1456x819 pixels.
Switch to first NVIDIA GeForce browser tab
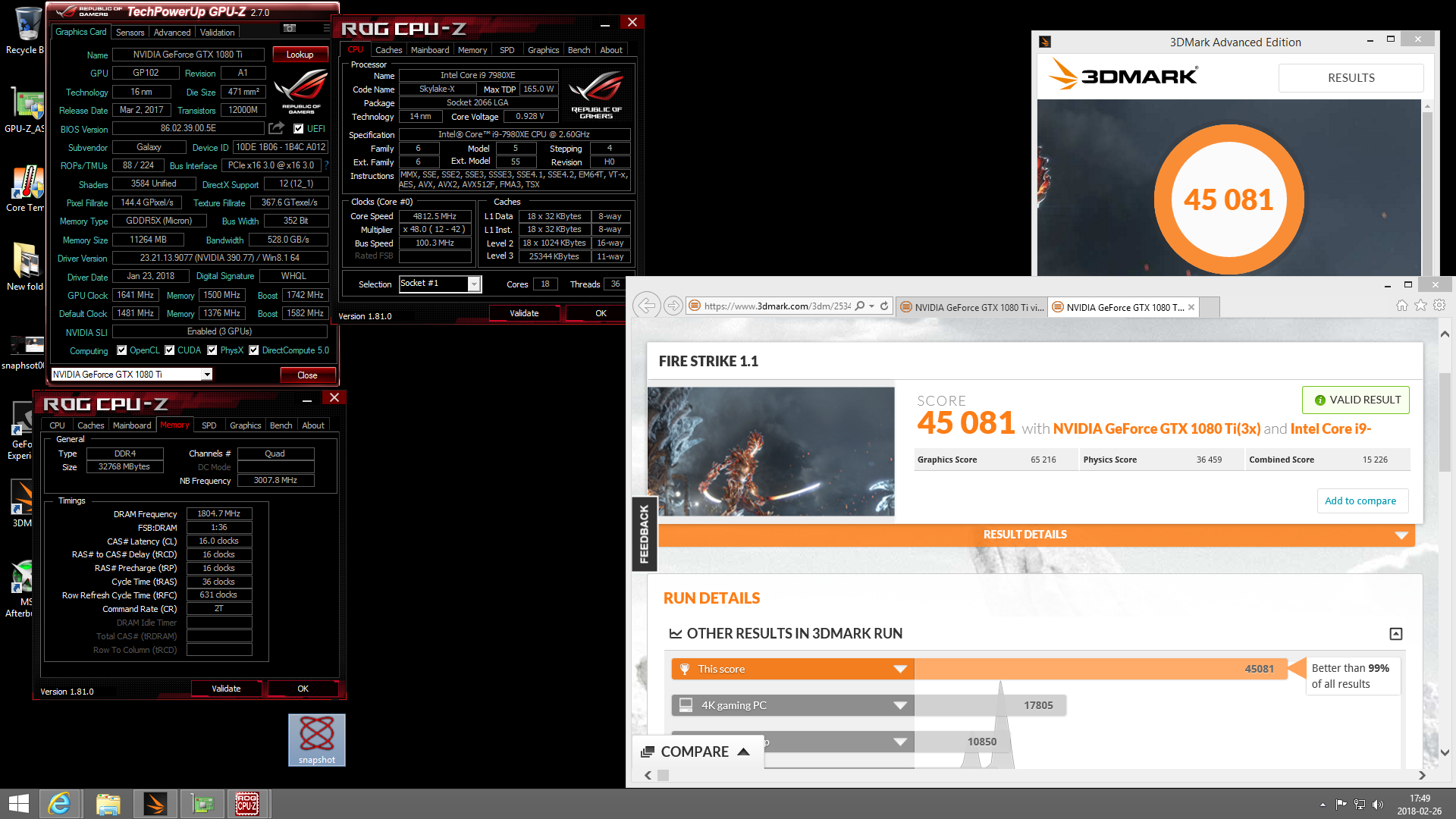[x=972, y=307]
